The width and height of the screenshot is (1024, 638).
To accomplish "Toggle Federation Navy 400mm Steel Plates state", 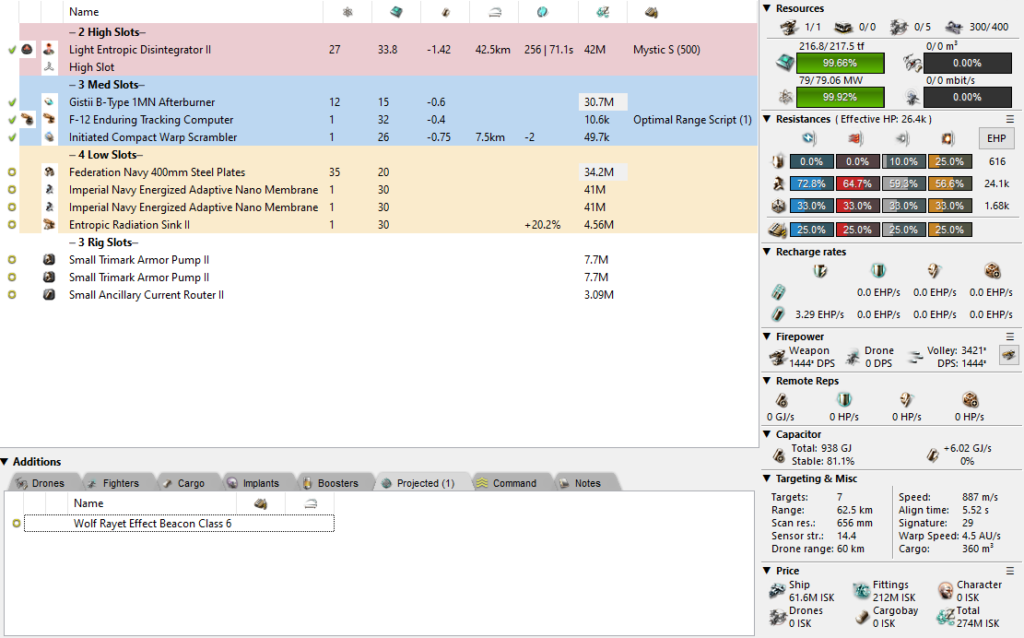I will point(12,172).
